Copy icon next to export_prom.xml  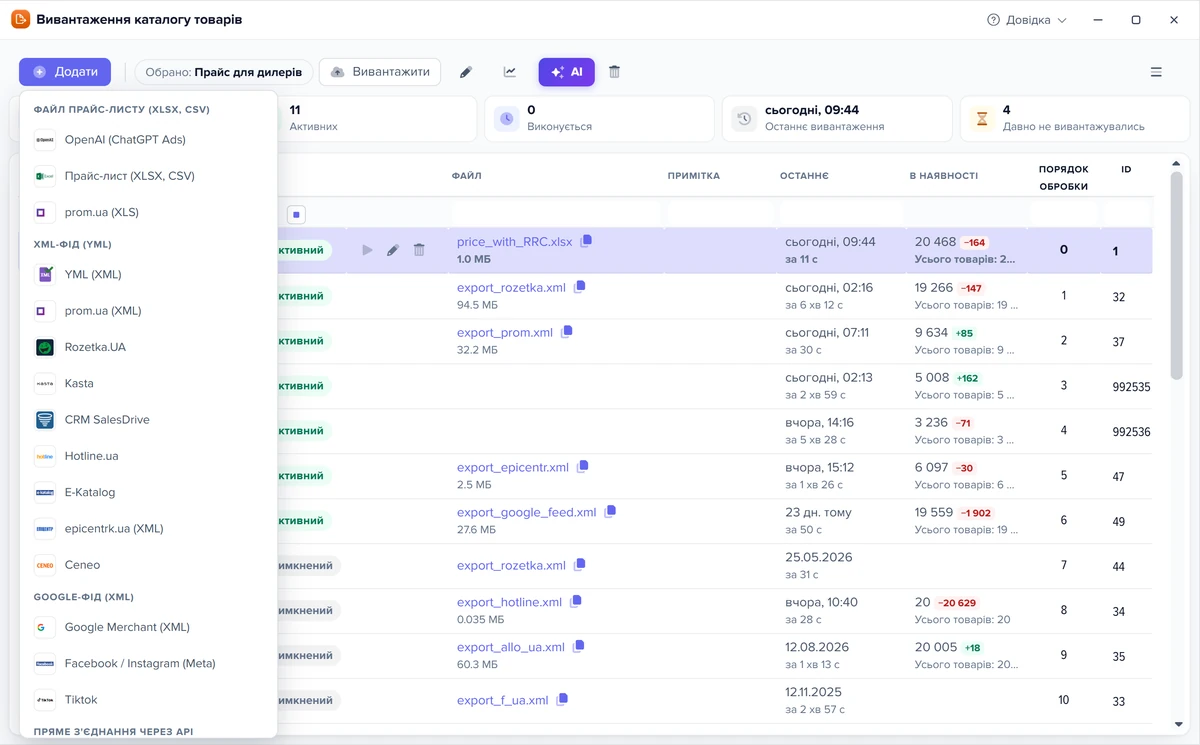click(567, 332)
